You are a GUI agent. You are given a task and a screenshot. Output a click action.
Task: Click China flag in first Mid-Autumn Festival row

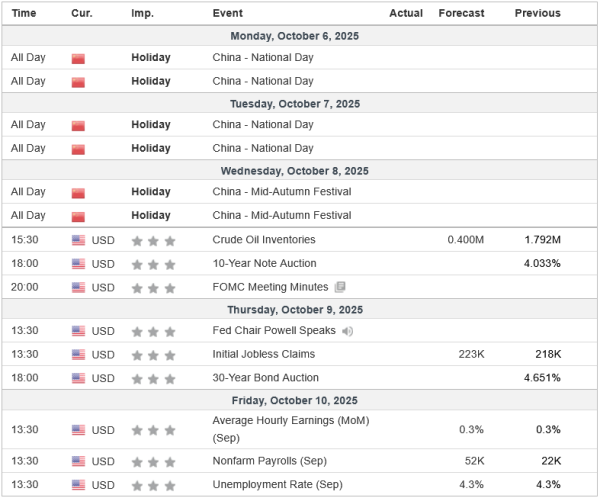pos(79,192)
